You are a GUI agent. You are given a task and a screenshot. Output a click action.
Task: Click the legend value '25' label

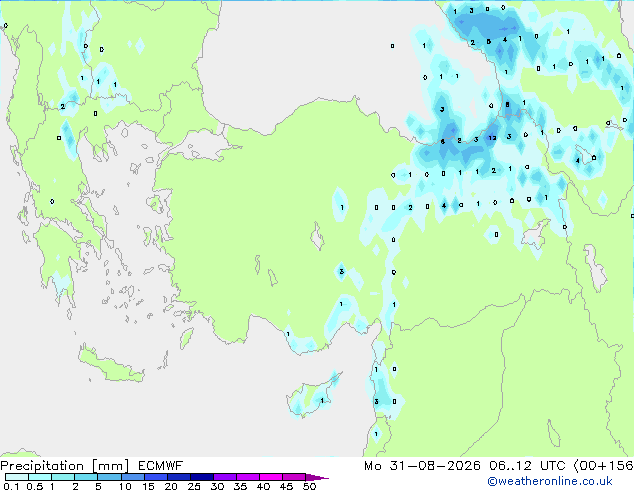coord(194,486)
